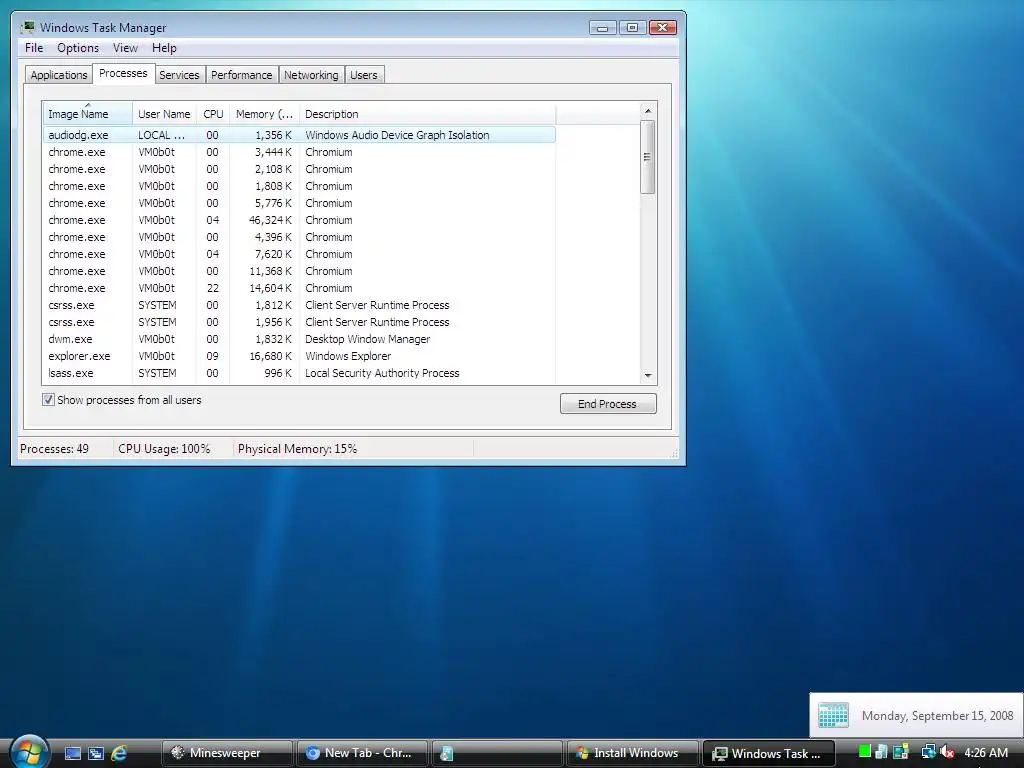Click the network computers tray icon

[x=927, y=752]
